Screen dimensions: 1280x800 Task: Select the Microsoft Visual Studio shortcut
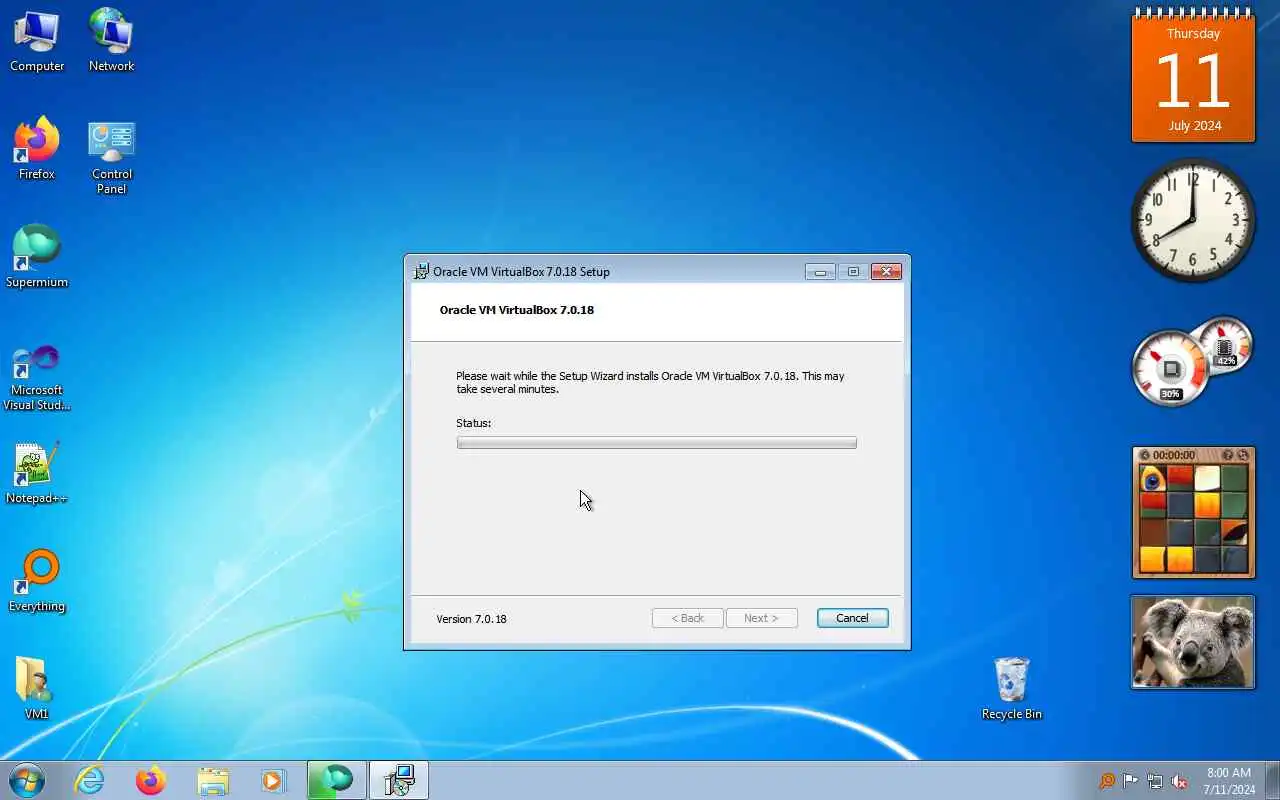37,377
